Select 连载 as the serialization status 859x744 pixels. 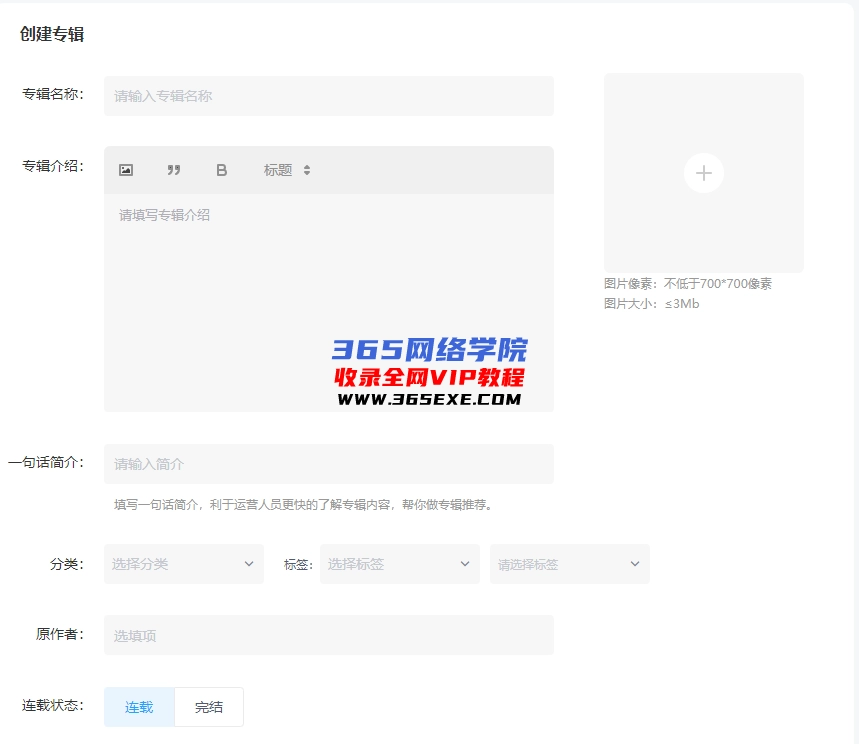tap(139, 707)
